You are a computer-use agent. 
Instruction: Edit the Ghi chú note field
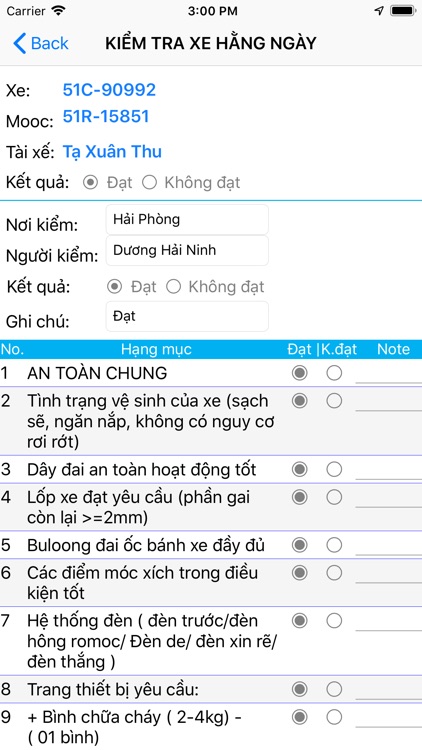tap(187, 316)
